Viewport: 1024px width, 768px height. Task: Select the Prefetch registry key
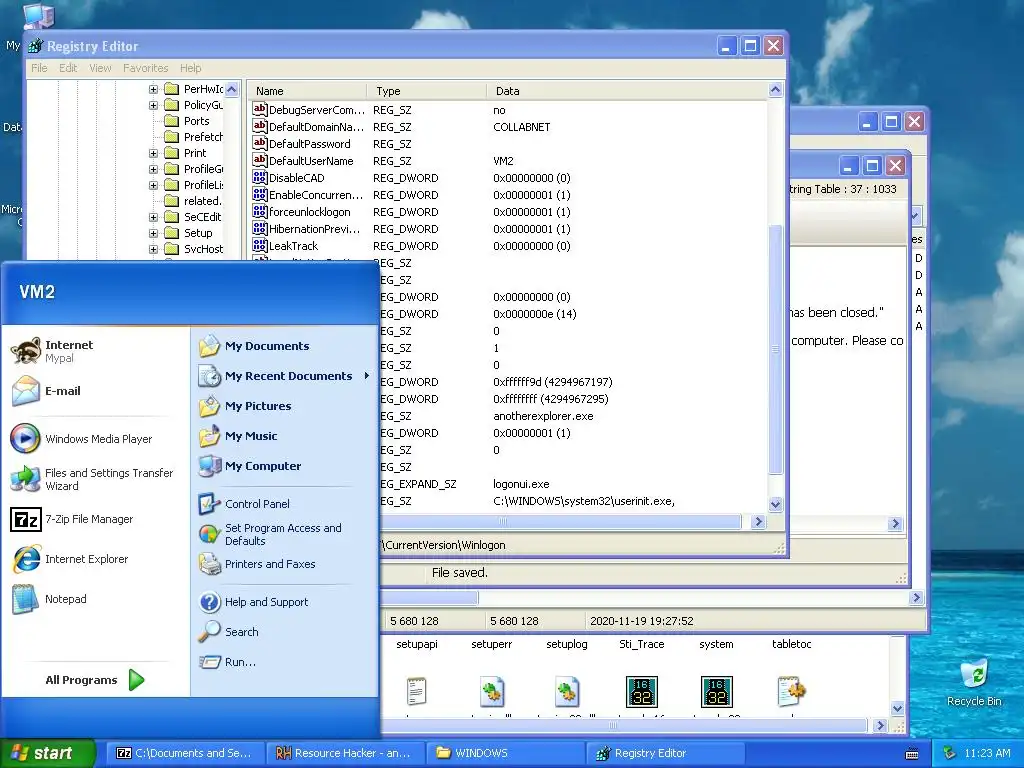[203, 136]
